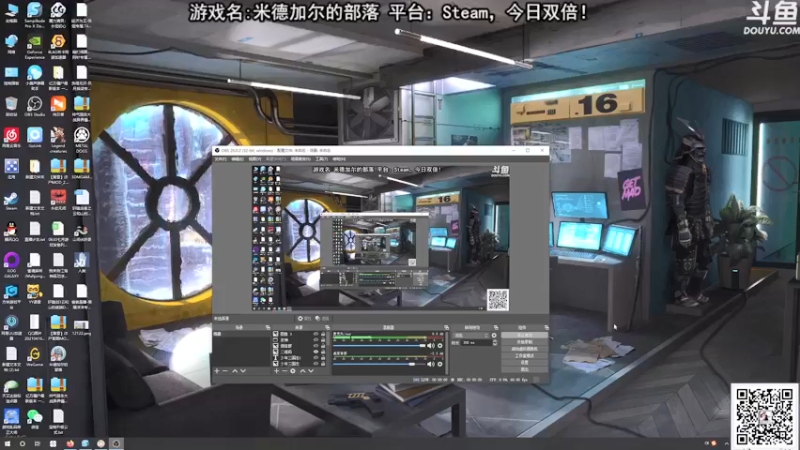
Task: Click 麦克风/Aux volume slider
Action: pyautogui.click(x=380, y=345)
